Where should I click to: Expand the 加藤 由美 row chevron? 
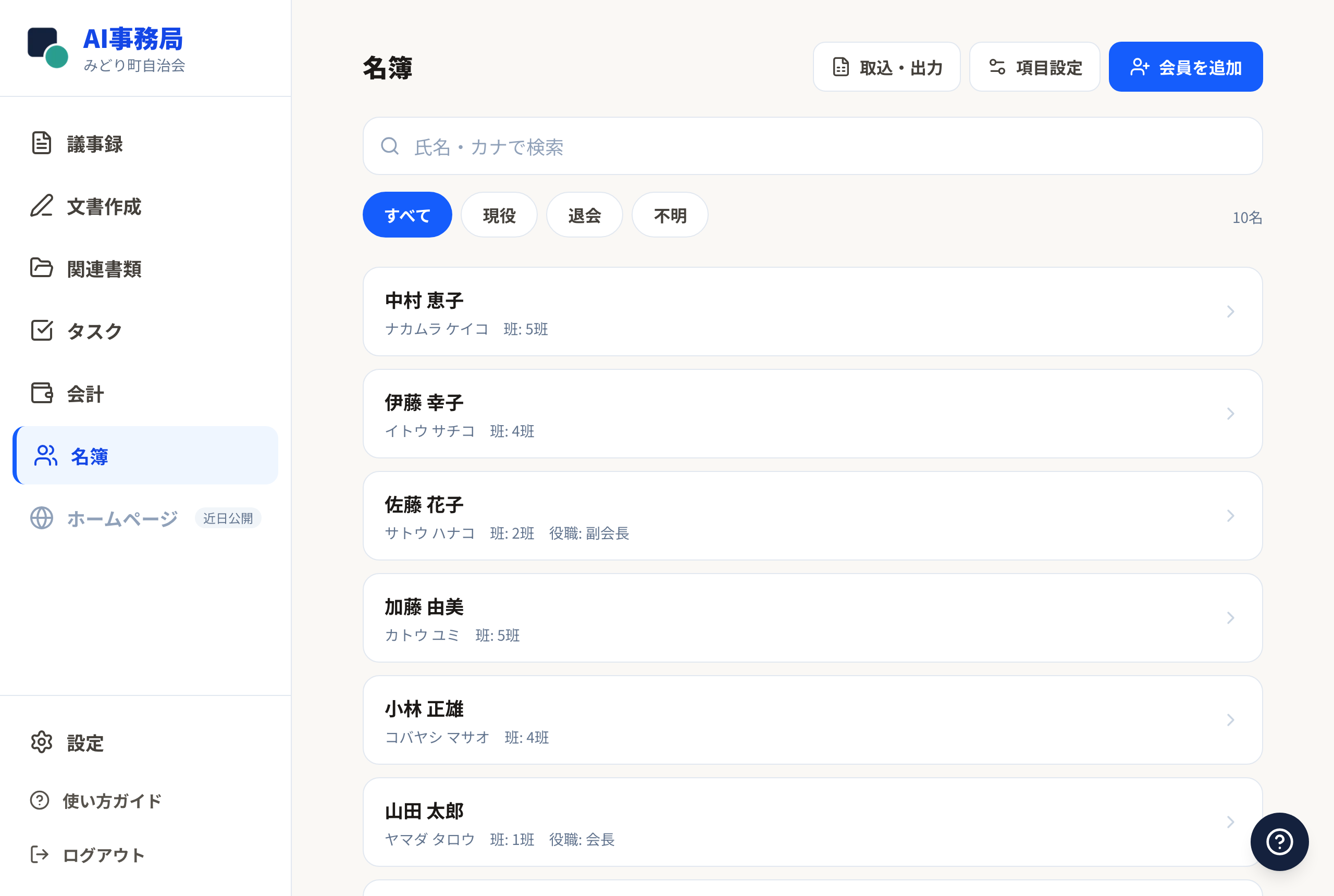click(1230, 618)
